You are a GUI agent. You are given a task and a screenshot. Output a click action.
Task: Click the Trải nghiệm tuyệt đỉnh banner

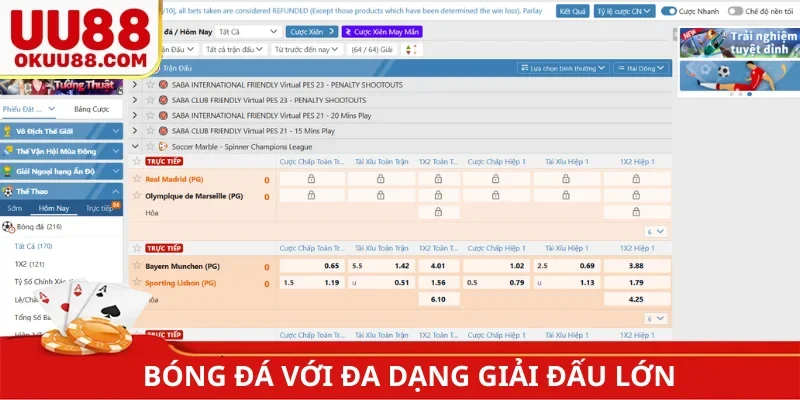point(738,42)
